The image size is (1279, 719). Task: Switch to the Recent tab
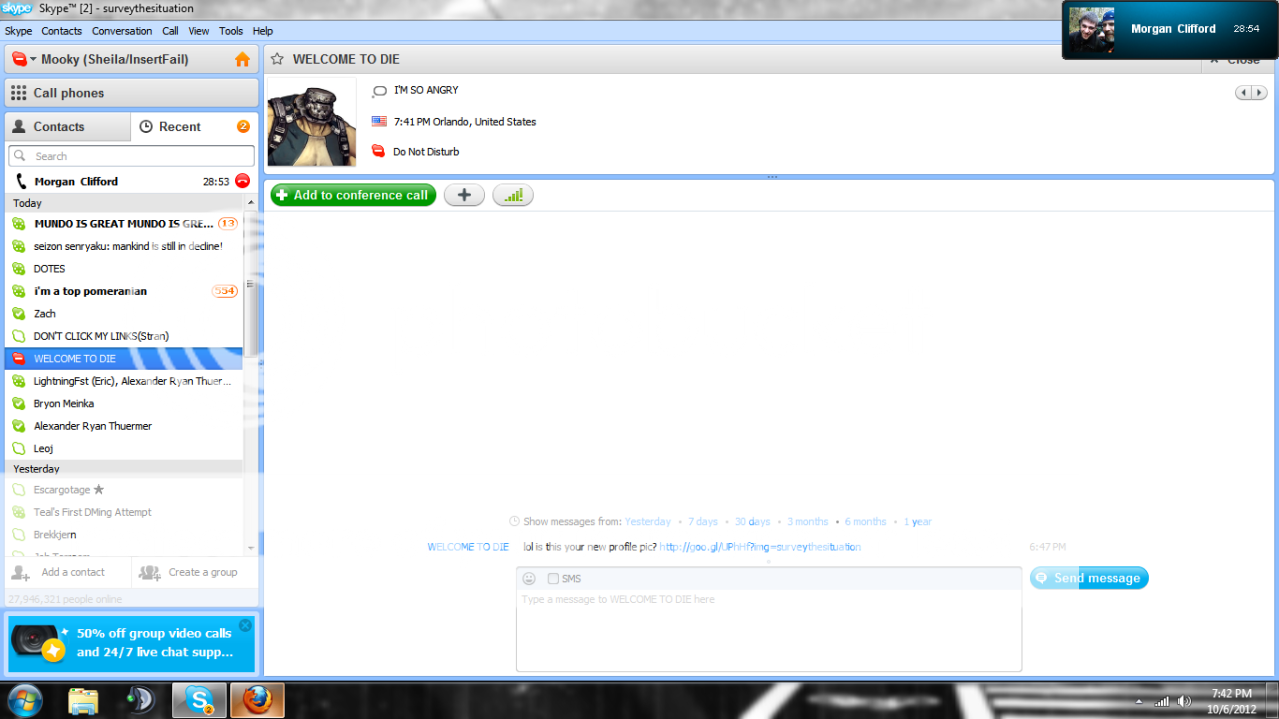180,127
